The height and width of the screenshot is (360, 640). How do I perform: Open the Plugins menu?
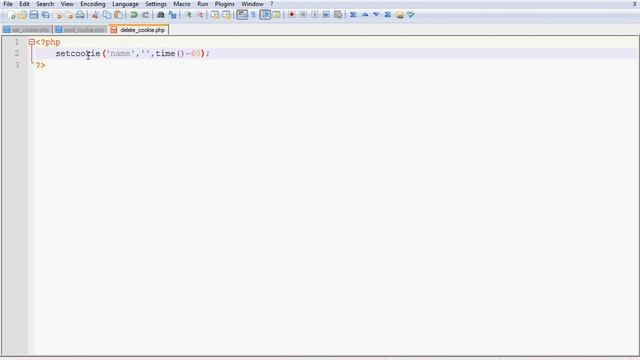224,4
